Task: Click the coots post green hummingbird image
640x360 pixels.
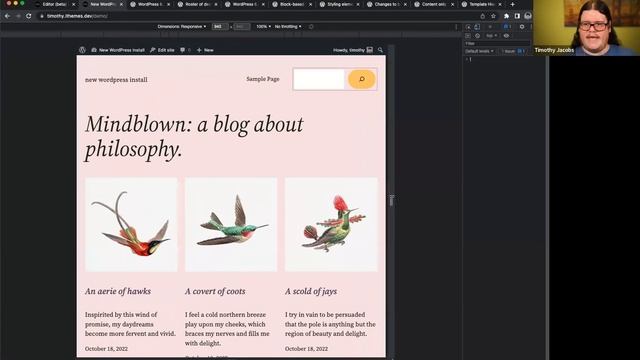Action: [x=231, y=224]
